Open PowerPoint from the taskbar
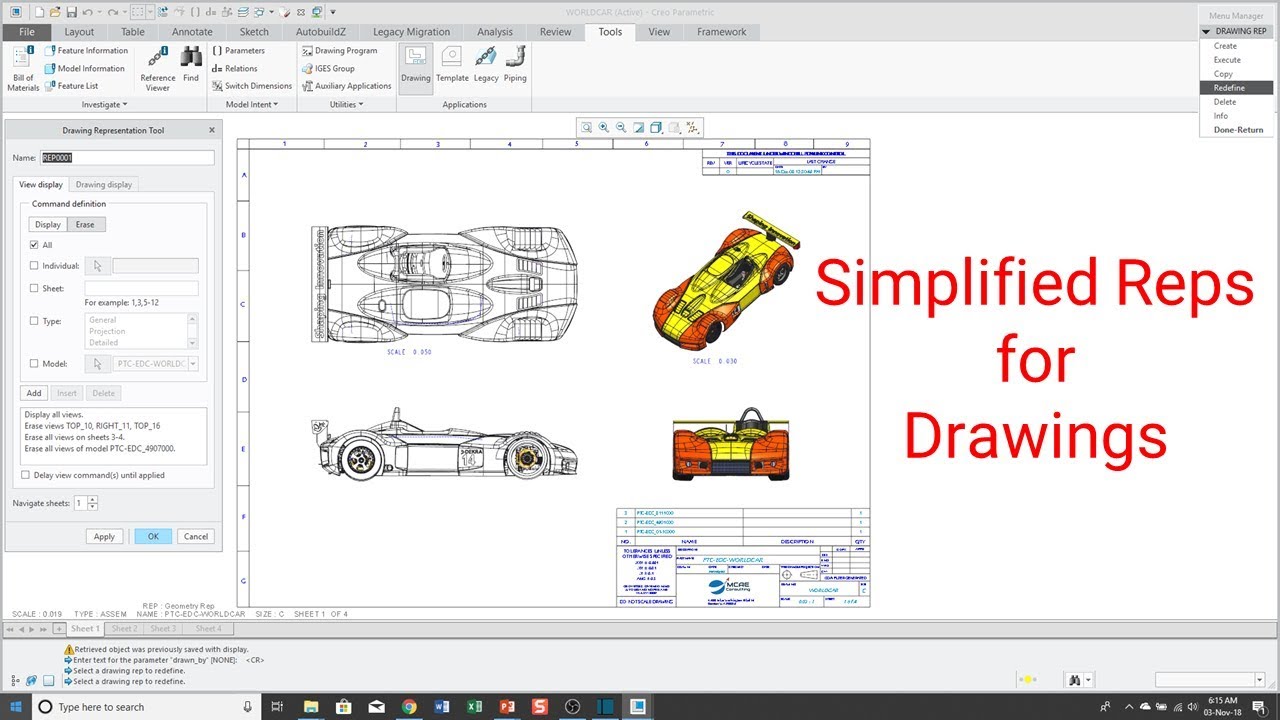Viewport: 1280px width, 720px height. pyautogui.click(x=508, y=707)
